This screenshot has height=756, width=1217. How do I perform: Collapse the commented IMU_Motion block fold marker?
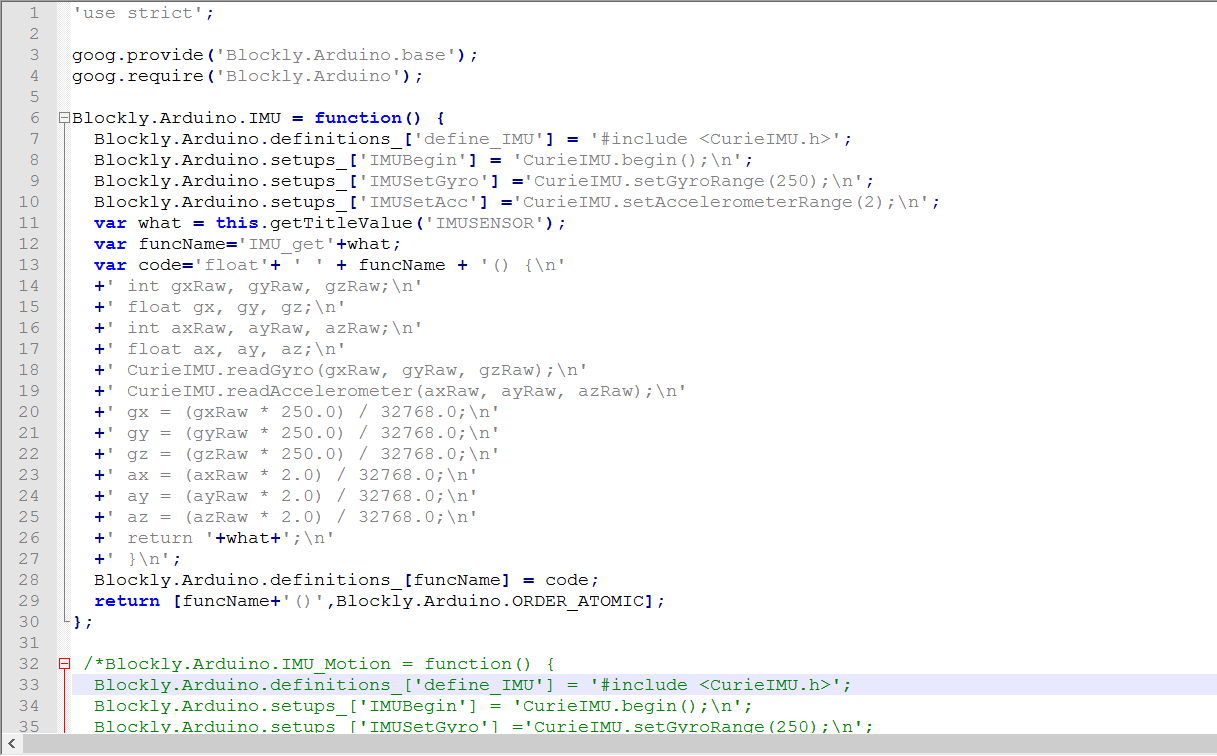(64, 664)
